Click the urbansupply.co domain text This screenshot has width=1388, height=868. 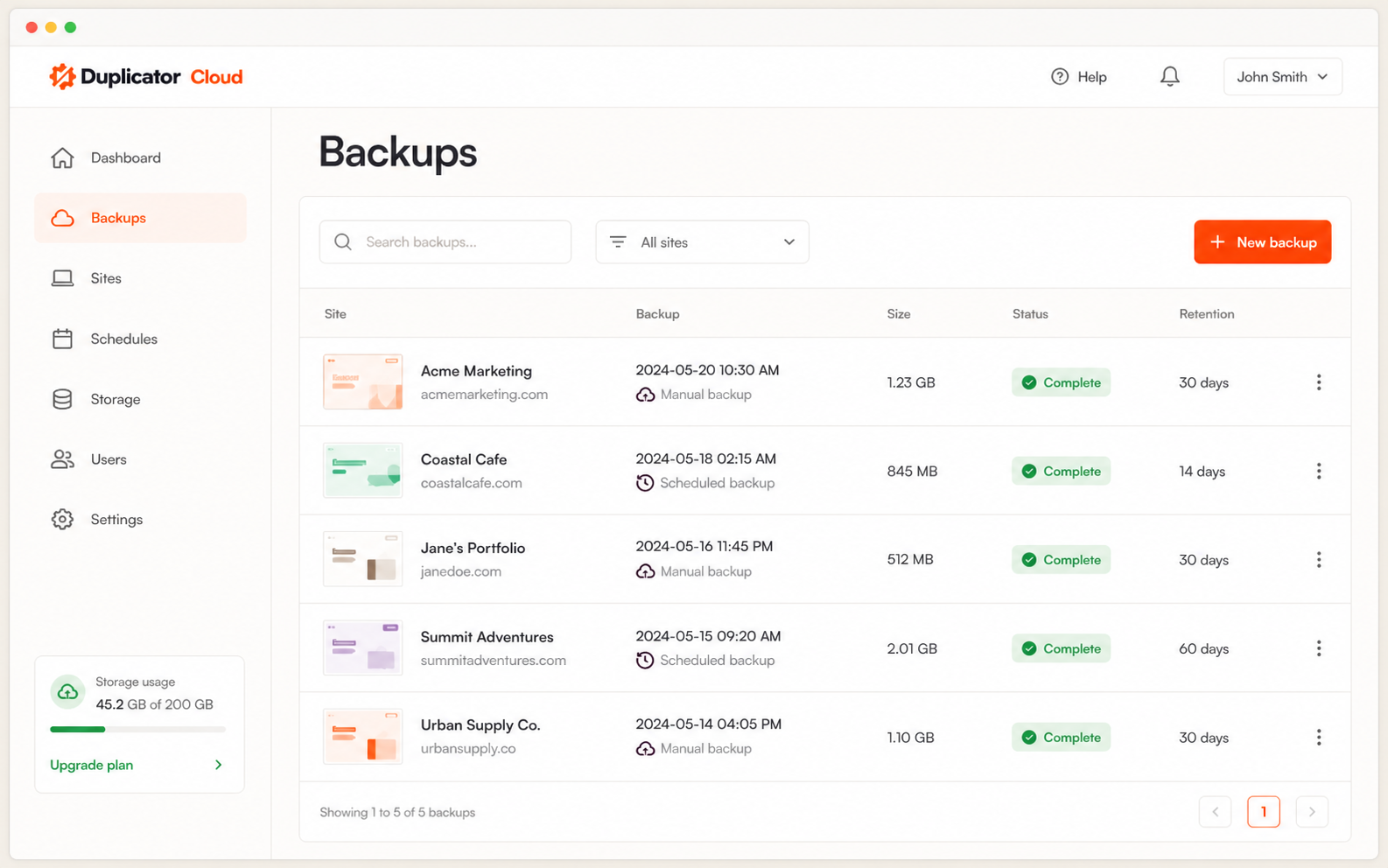click(x=467, y=749)
